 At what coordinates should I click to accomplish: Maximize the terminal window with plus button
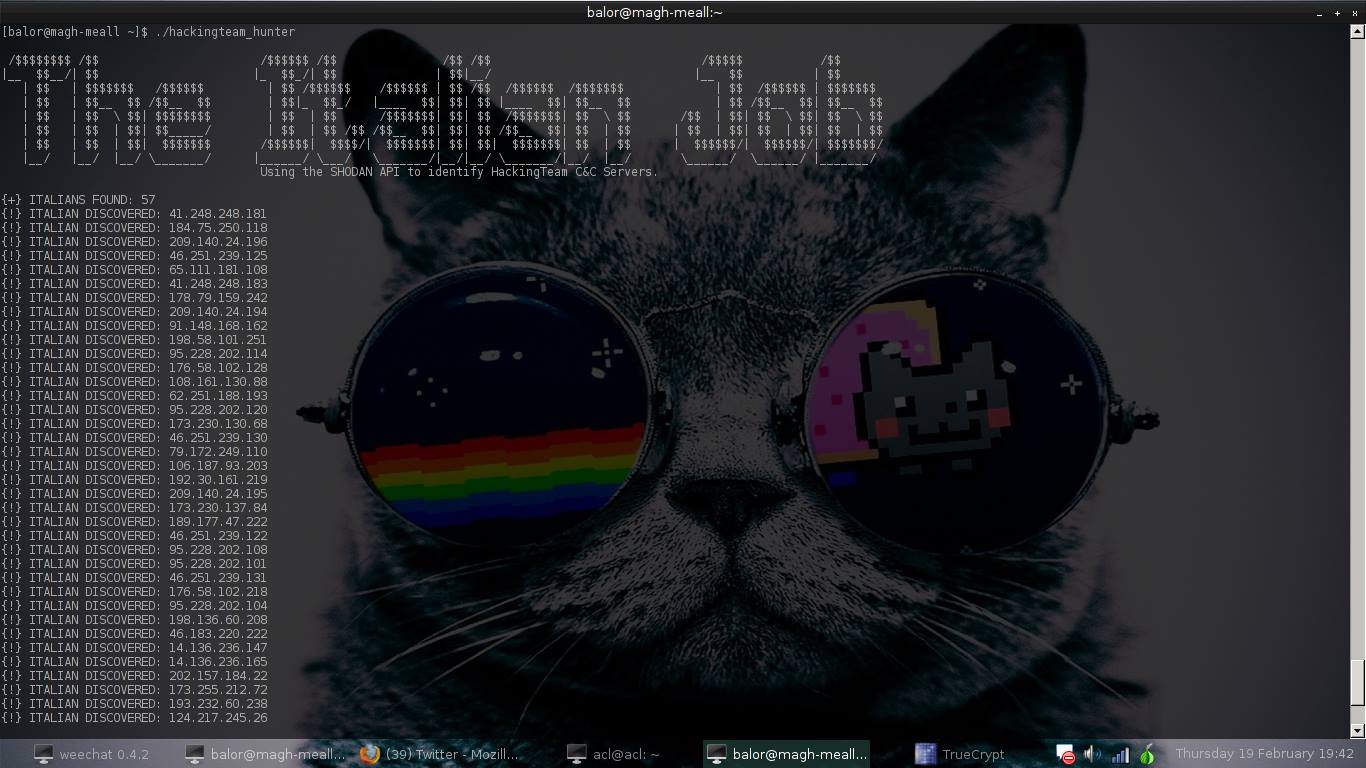1337,13
